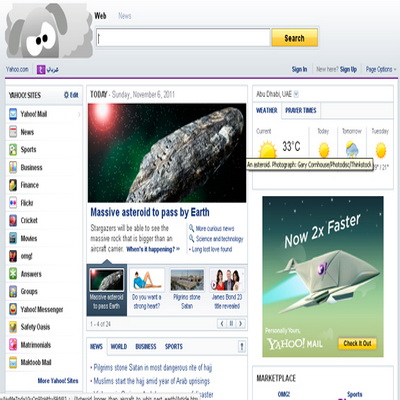This screenshot has width=400, height=400.
Task: Click the yellow Search button
Action: (x=294, y=38)
